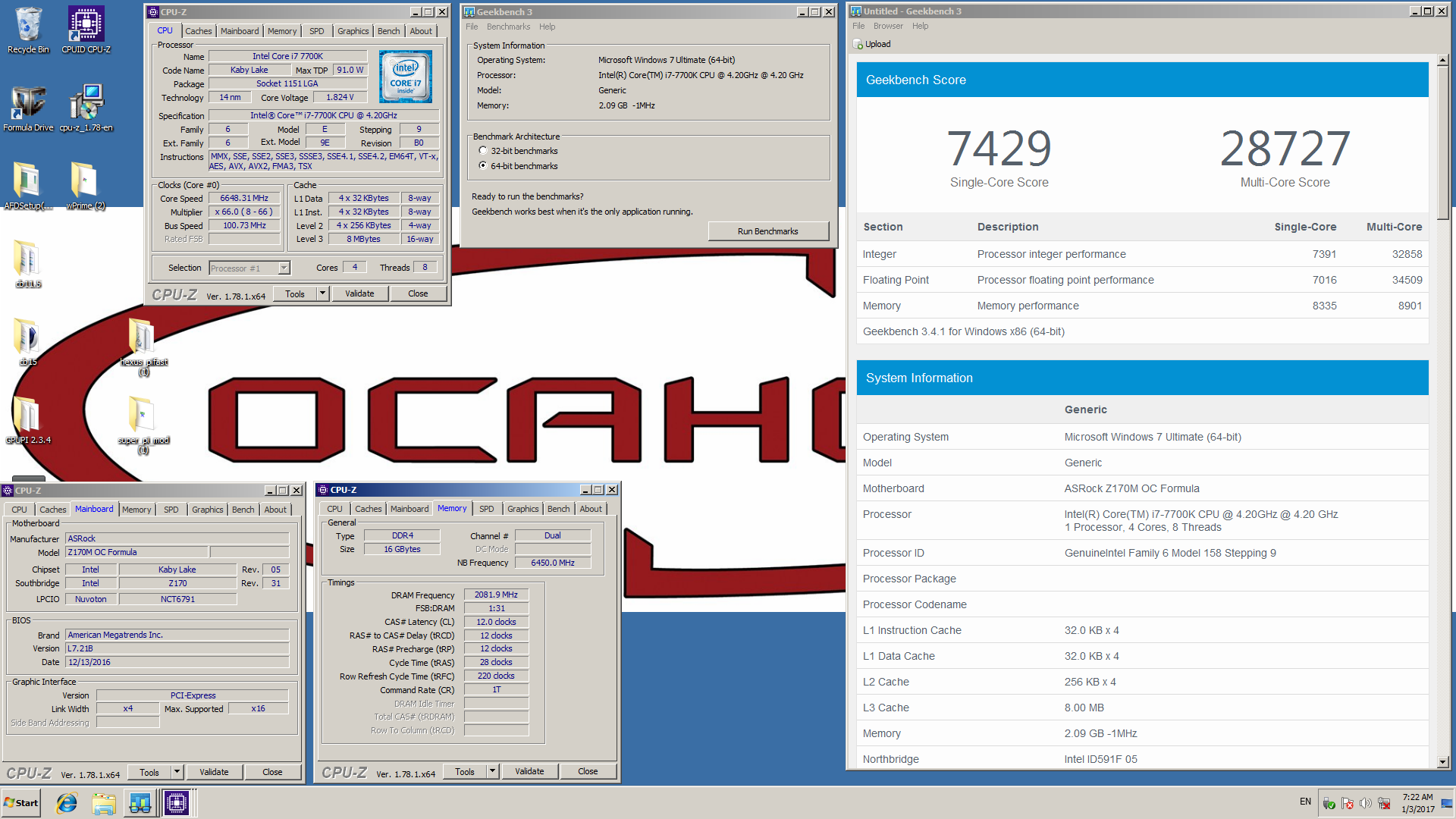Viewport: 1456px width, 819px height.
Task: Open Help menu in Untitled Geekbench window
Action: pyautogui.click(x=920, y=26)
